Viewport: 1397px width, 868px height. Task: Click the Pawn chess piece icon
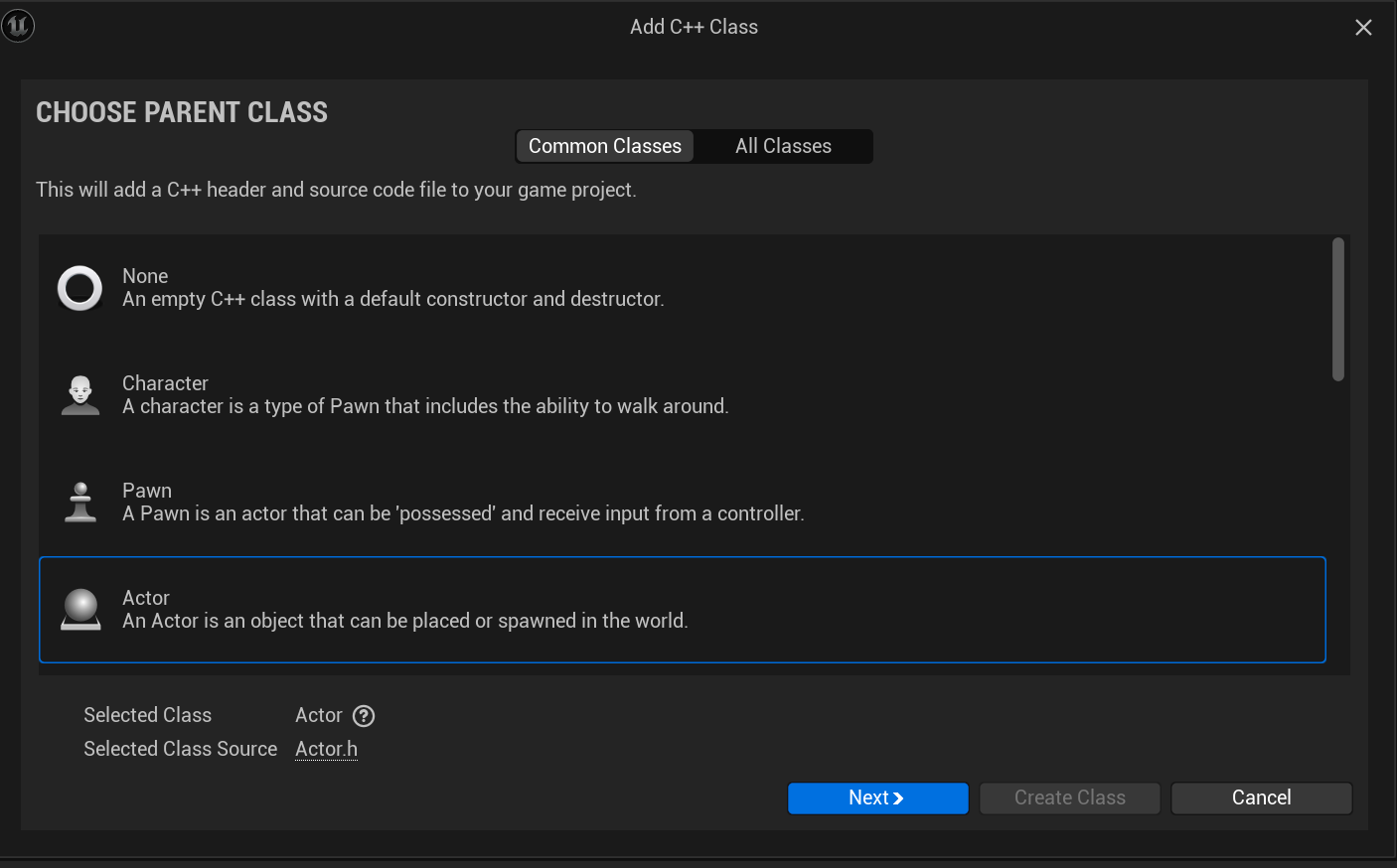(80, 503)
